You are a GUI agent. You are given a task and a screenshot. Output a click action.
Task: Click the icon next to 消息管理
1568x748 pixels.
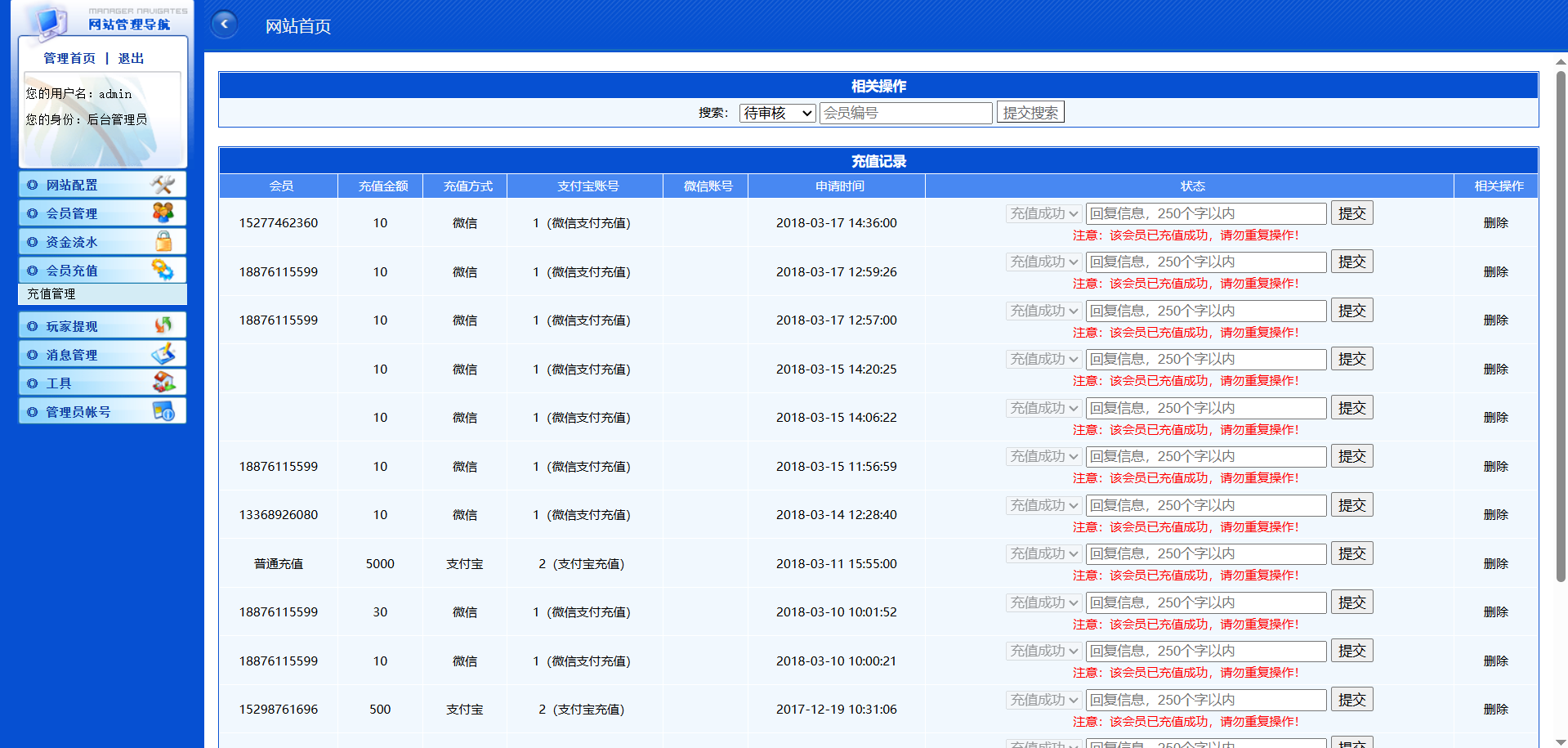point(163,354)
